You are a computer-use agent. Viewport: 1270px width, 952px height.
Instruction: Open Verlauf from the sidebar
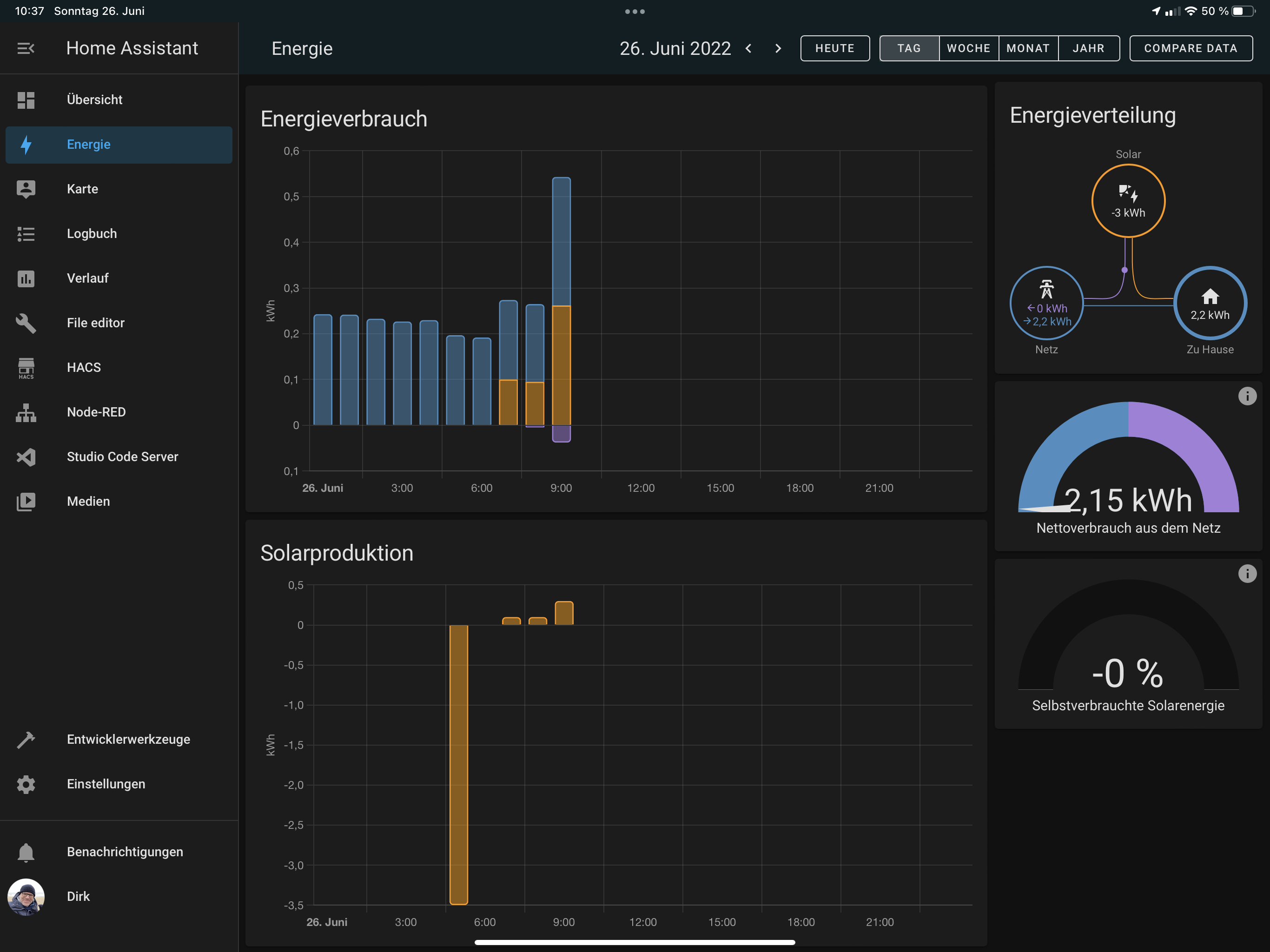(x=87, y=278)
